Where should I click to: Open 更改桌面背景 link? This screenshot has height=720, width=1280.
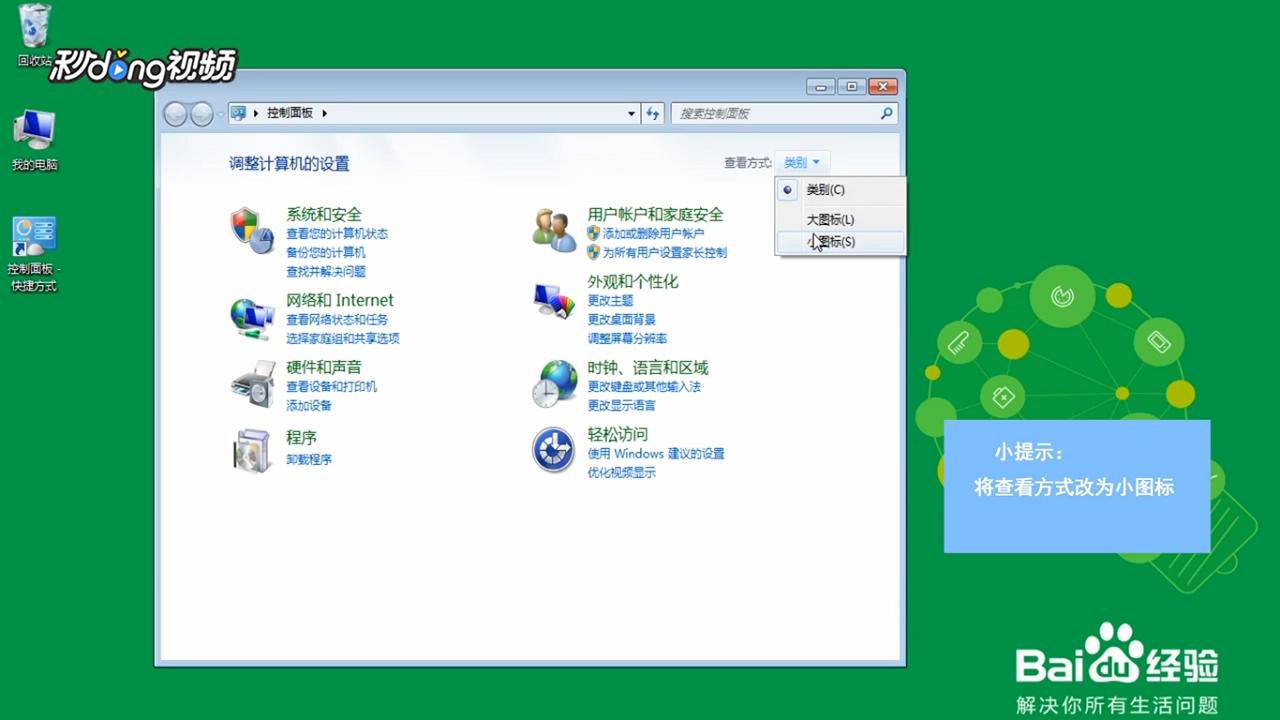622,319
